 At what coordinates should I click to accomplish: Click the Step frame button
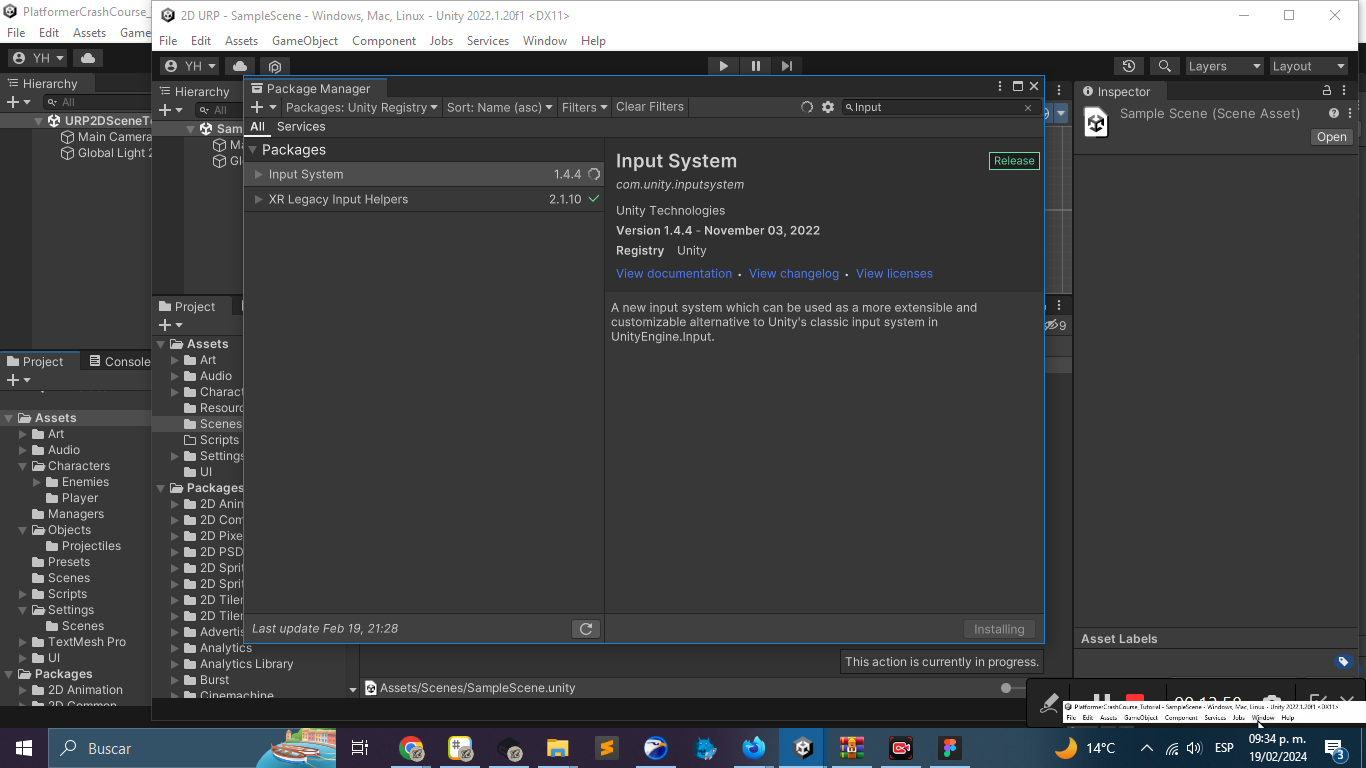(x=787, y=66)
